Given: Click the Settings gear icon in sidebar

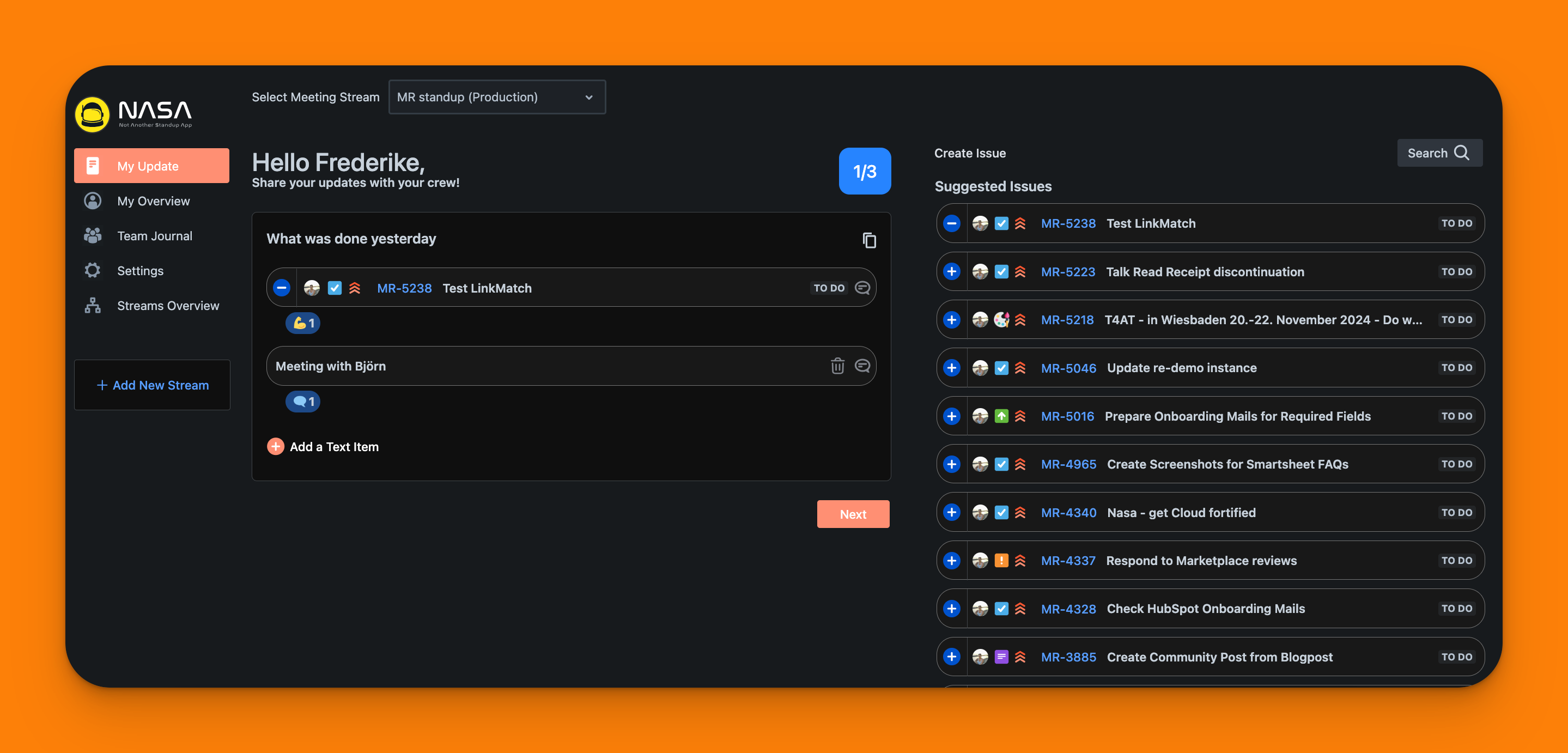Looking at the screenshot, I should click(x=93, y=270).
